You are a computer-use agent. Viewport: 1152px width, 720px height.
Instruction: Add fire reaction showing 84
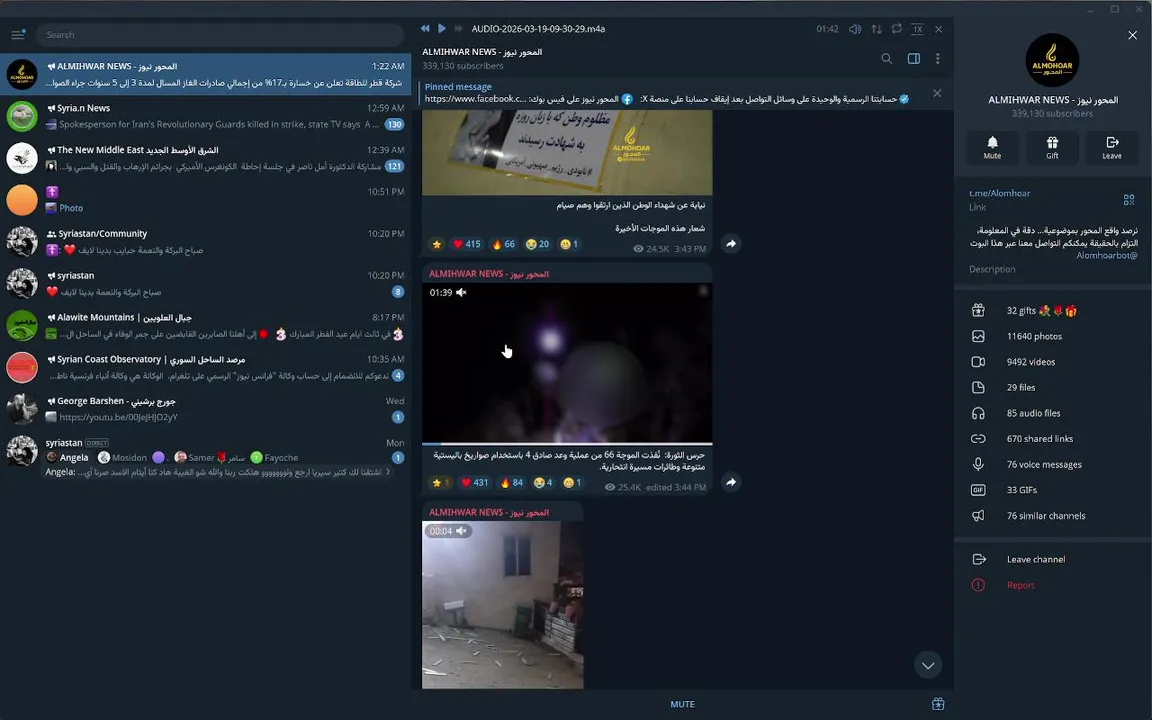coord(511,483)
